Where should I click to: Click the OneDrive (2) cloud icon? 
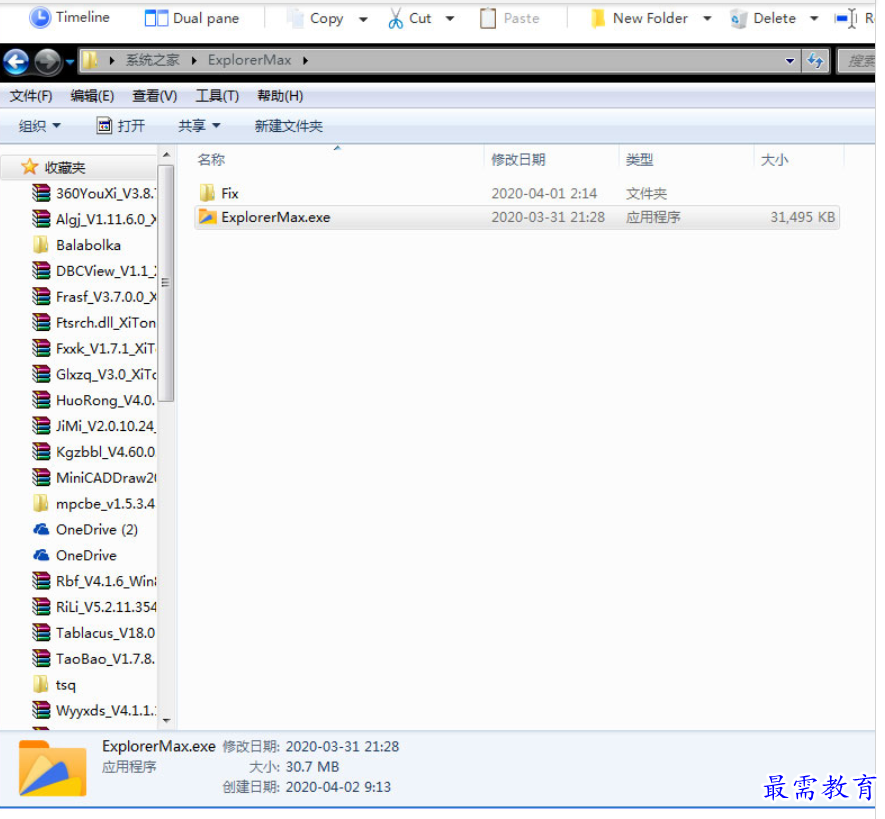[x=41, y=529]
